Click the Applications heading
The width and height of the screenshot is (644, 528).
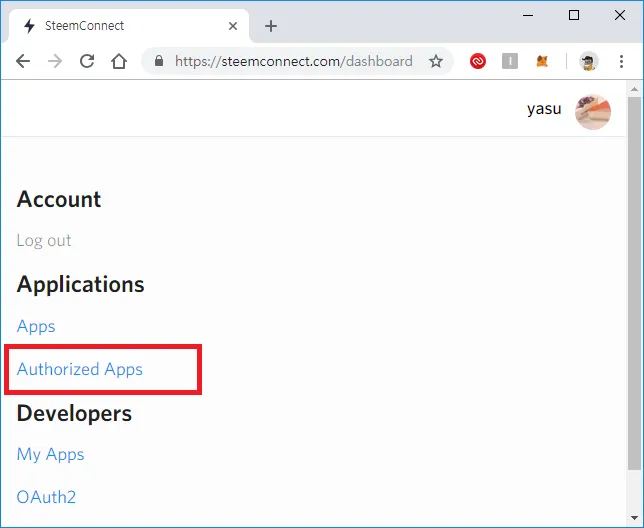coord(80,284)
